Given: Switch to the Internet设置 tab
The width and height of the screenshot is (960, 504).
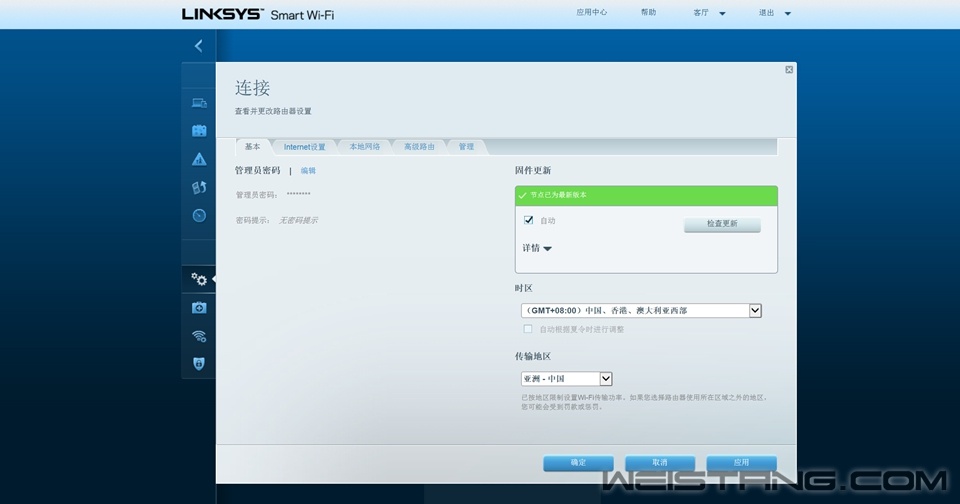Looking at the screenshot, I should pyautogui.click(x=304, y=147).
